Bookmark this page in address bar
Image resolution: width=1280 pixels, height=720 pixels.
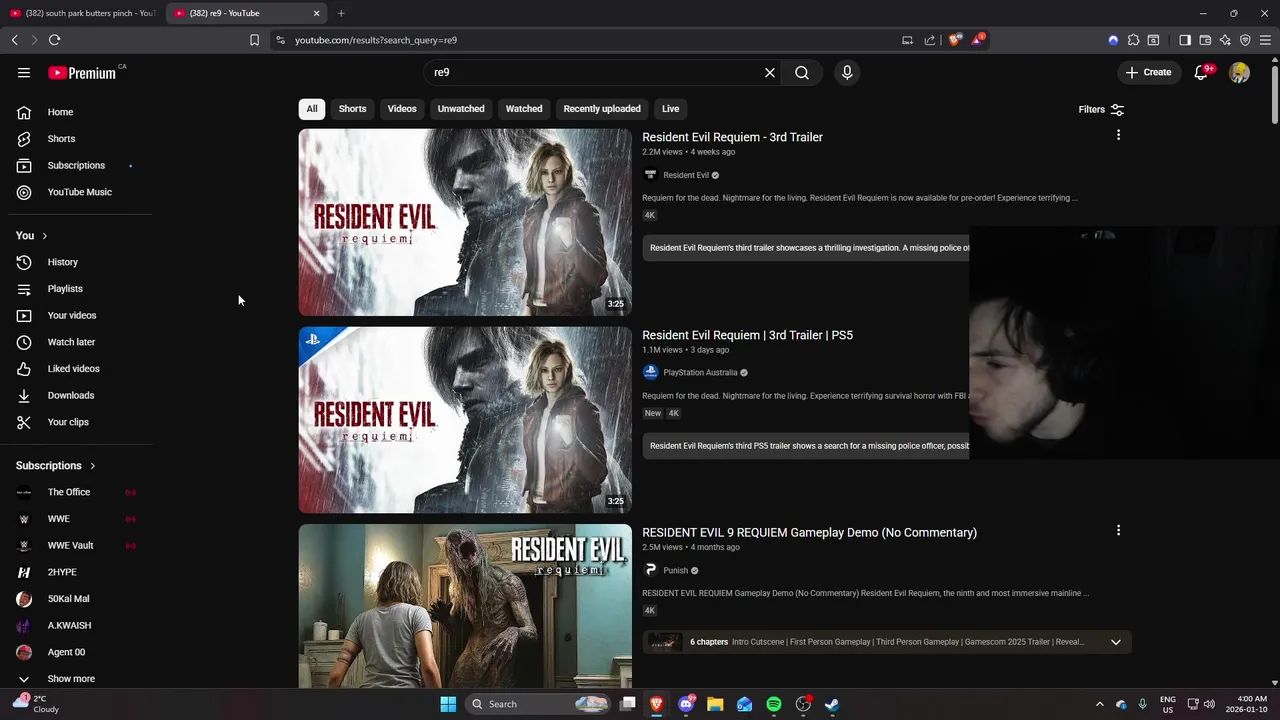[254, 40]
